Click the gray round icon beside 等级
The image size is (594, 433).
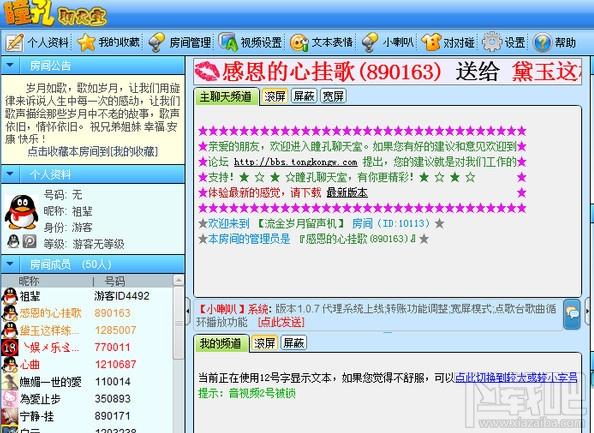29,241
